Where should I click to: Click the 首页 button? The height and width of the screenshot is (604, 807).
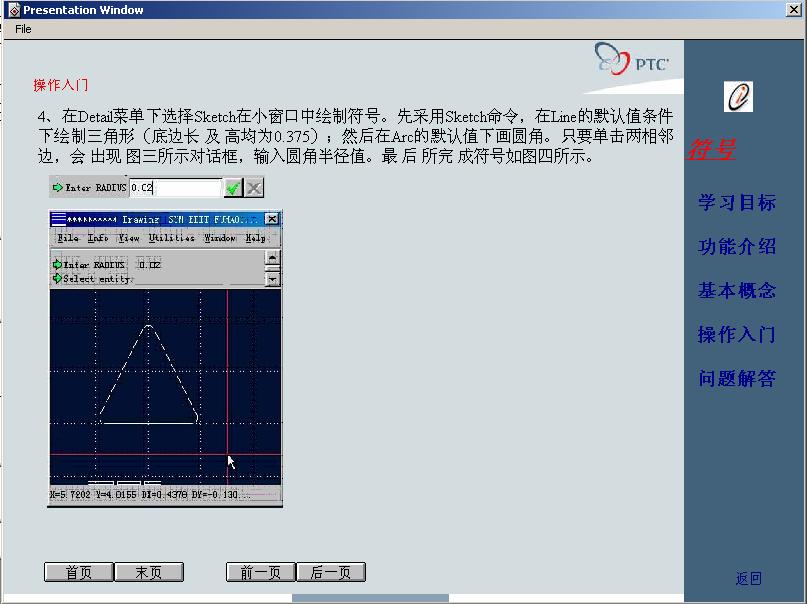(78, 572)
